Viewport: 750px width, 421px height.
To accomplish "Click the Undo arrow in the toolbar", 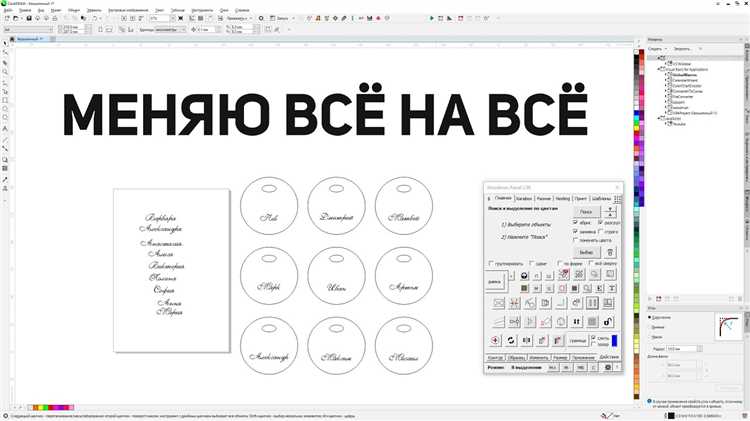I will pyautogui.click(x=95, y=18).
